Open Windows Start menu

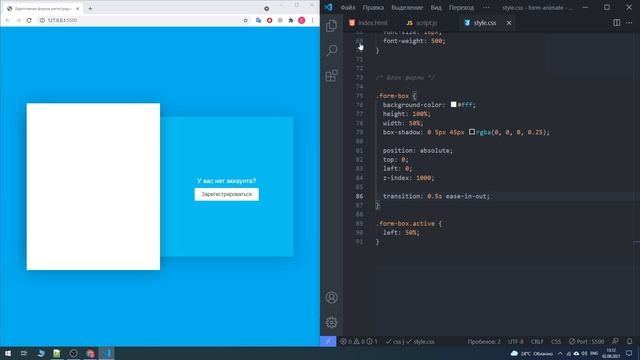pos(8,353)
